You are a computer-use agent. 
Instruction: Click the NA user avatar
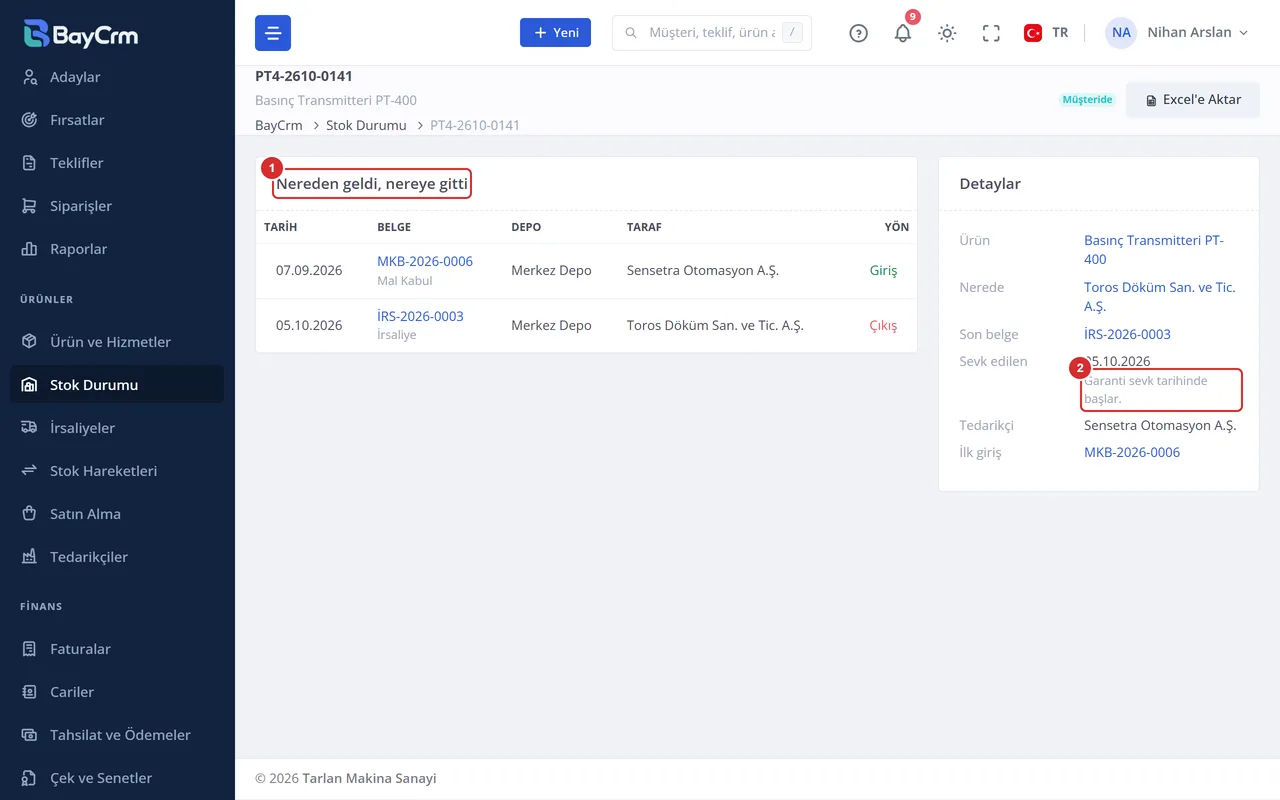tap(1121, 33)
